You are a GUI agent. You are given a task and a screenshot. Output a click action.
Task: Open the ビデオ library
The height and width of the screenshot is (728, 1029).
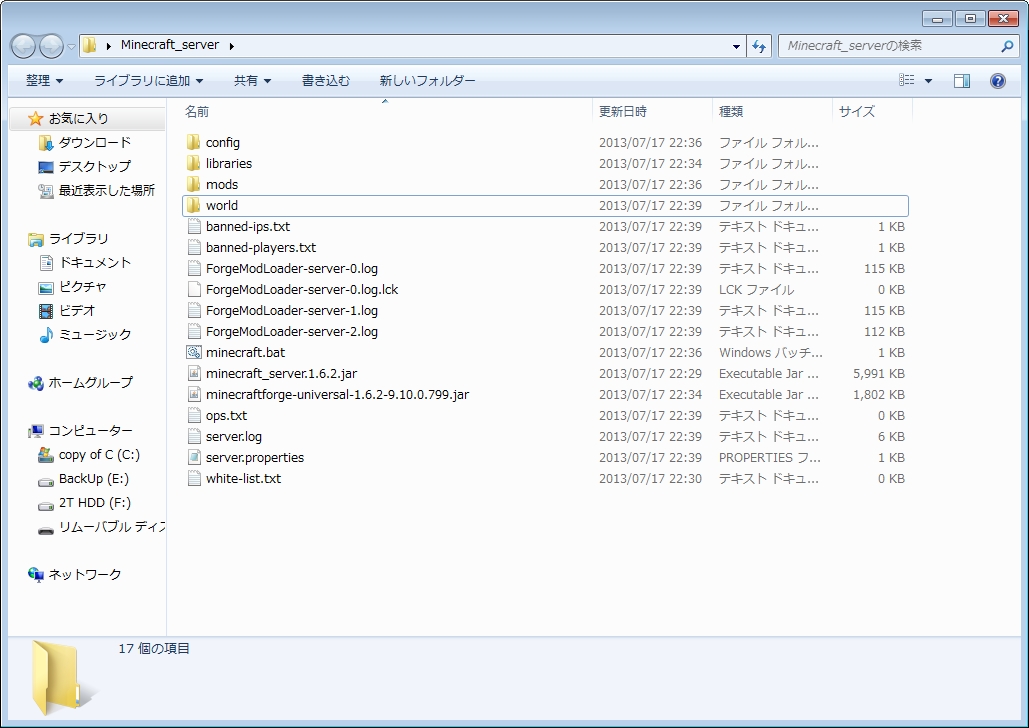click(x=77, y=310)
